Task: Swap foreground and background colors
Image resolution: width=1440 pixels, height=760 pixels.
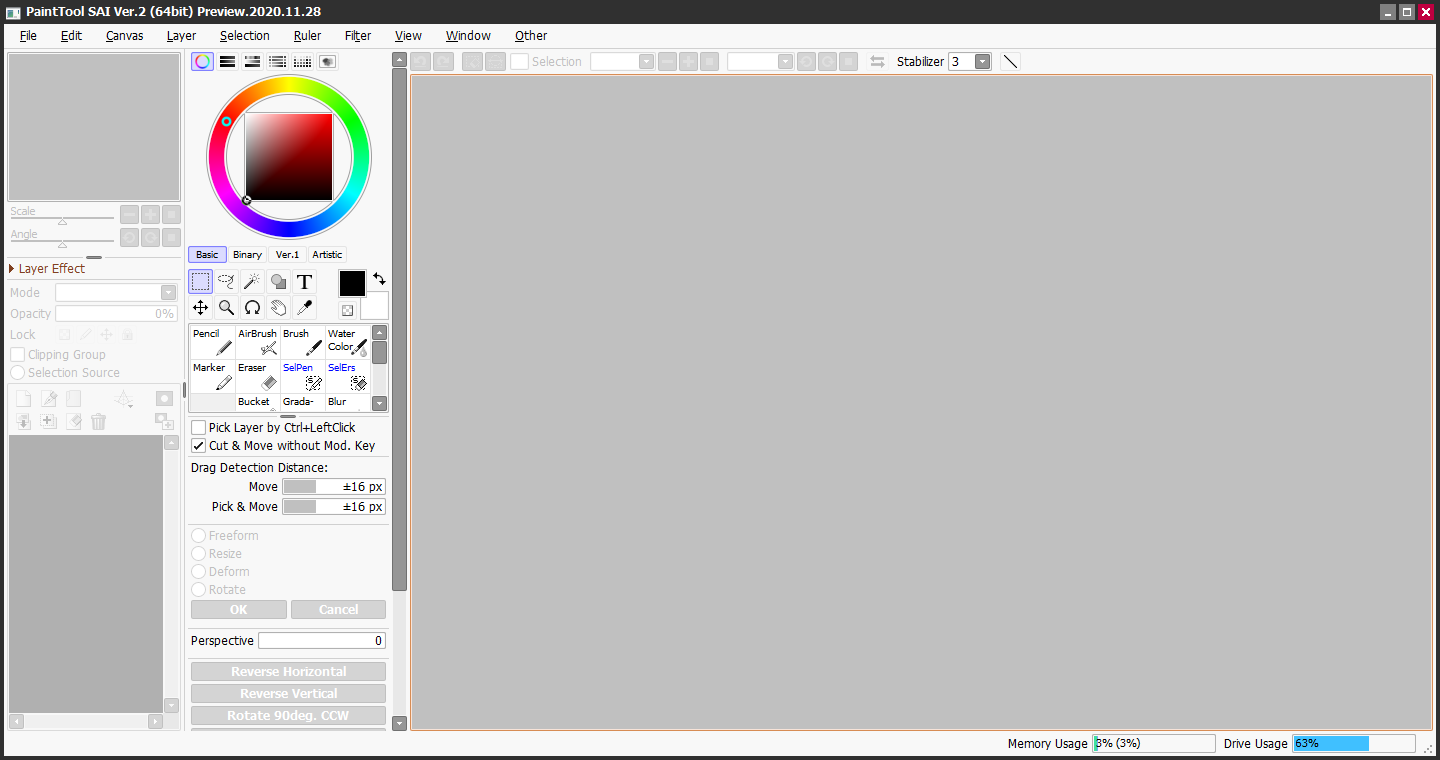Action: pos(380,279)
